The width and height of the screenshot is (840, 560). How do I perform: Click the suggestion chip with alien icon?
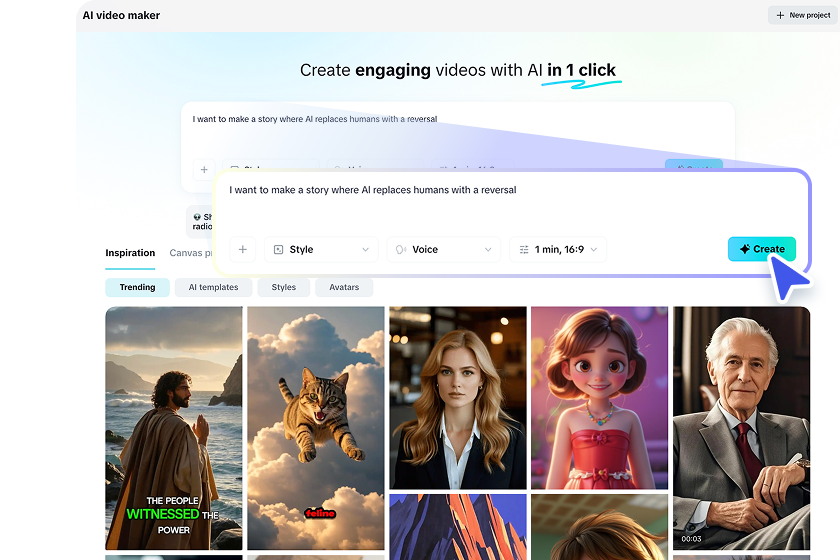200,221
